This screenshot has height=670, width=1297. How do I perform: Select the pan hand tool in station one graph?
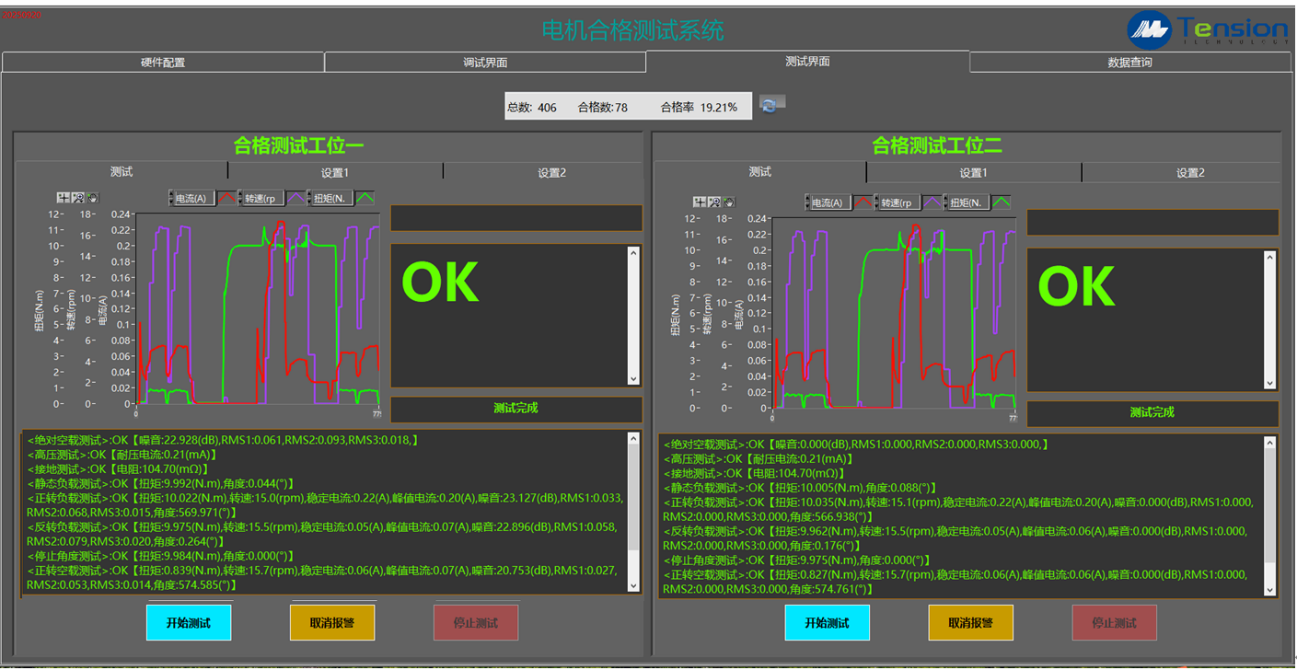tap(92, 198)
